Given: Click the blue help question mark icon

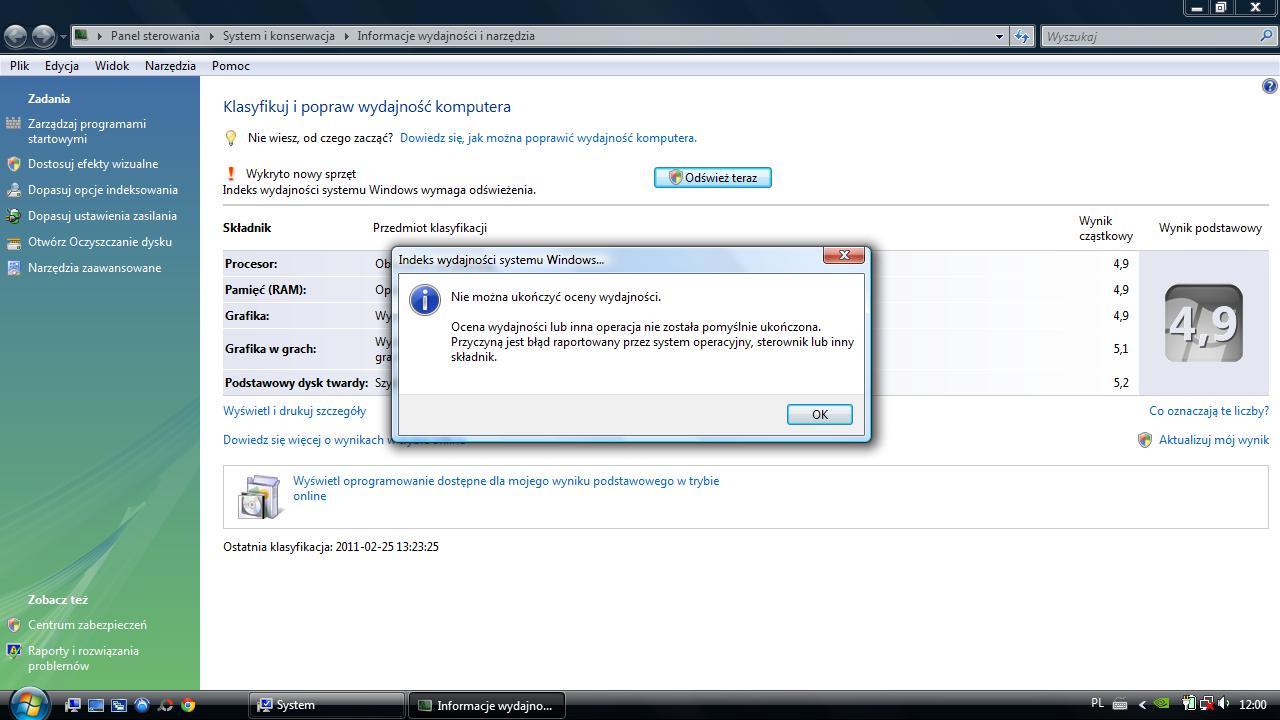Looking at the screenshot, I should 1270,87.
